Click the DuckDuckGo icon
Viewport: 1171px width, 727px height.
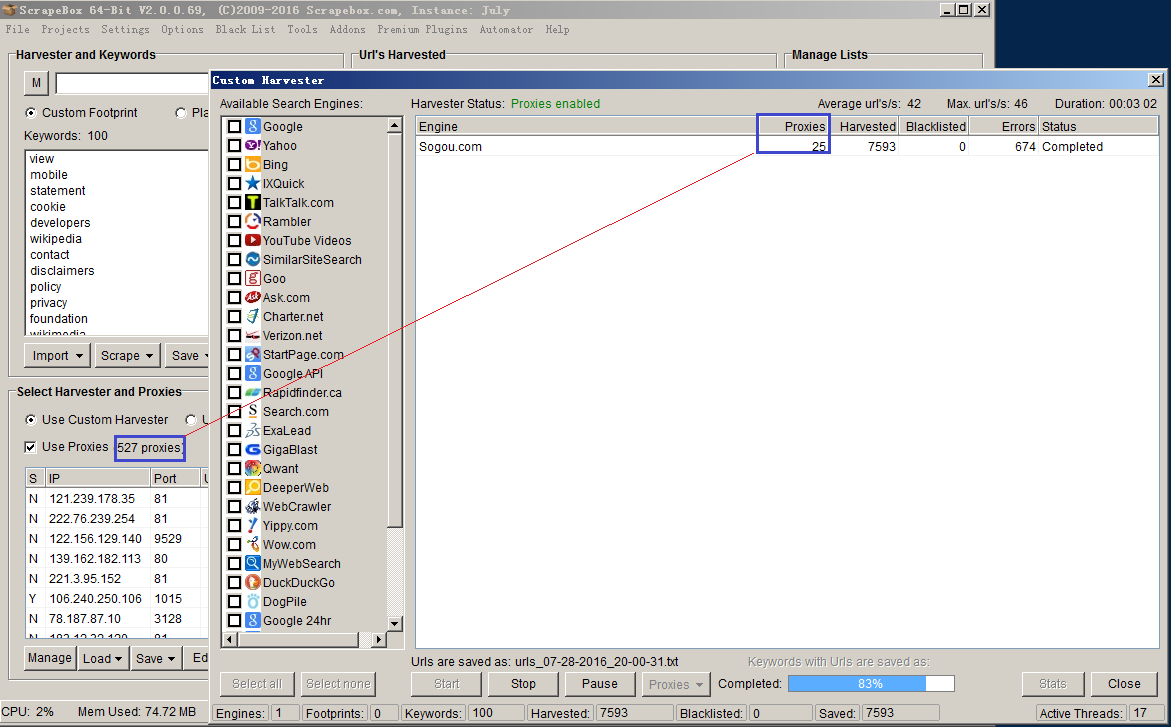click(x=253, y=582)
